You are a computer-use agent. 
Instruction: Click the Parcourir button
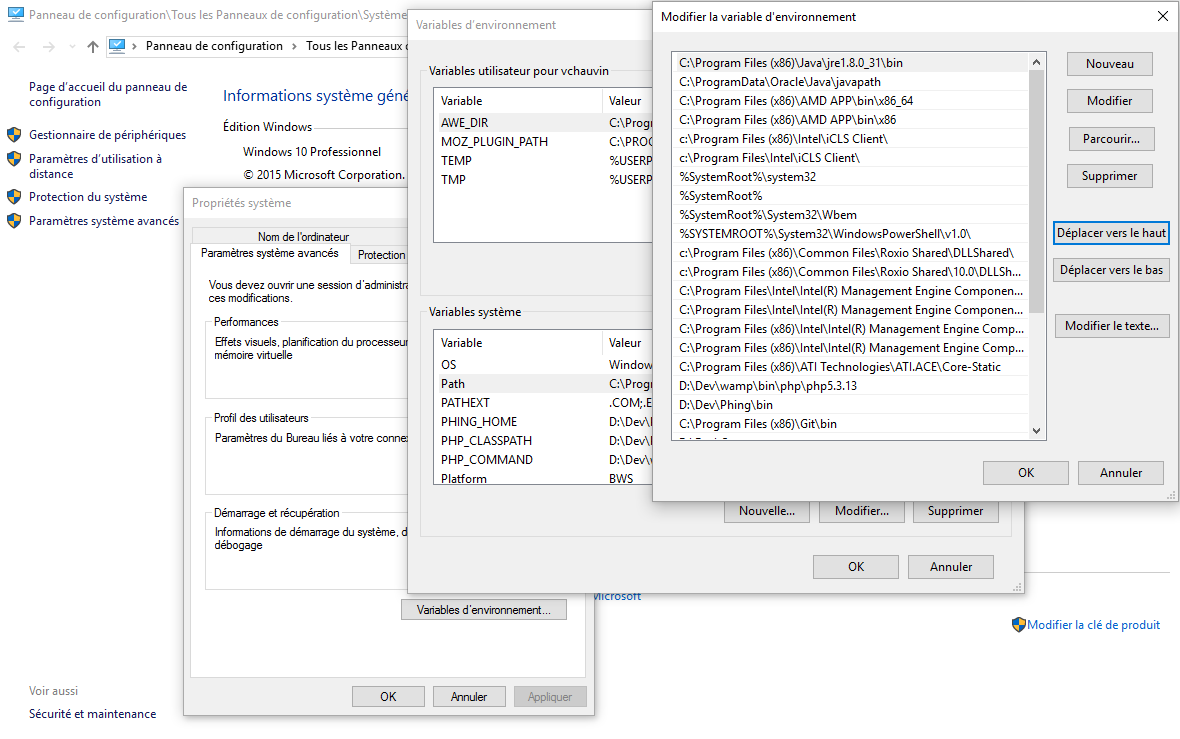coord(1111,138)
